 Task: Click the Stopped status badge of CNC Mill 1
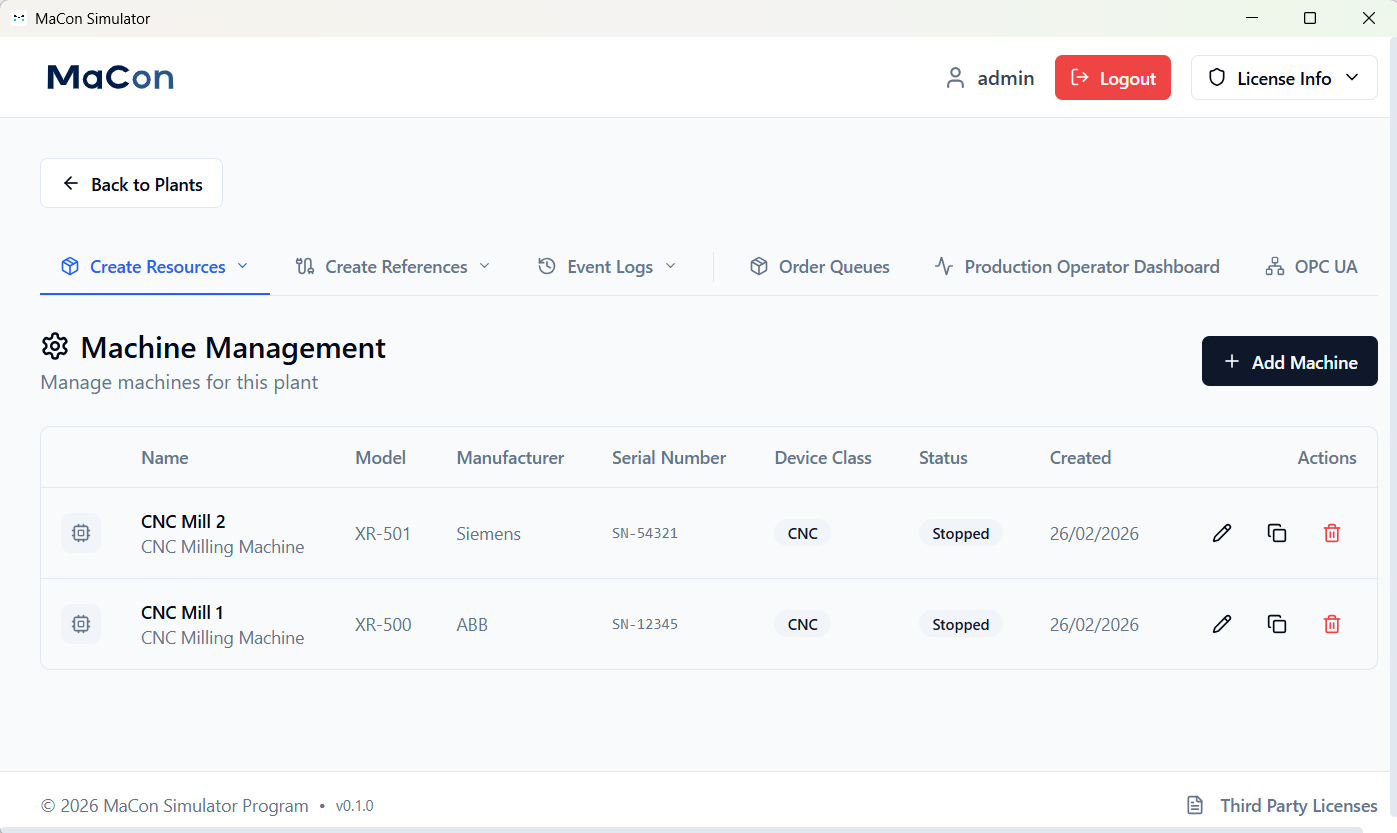tap(960, 624)
